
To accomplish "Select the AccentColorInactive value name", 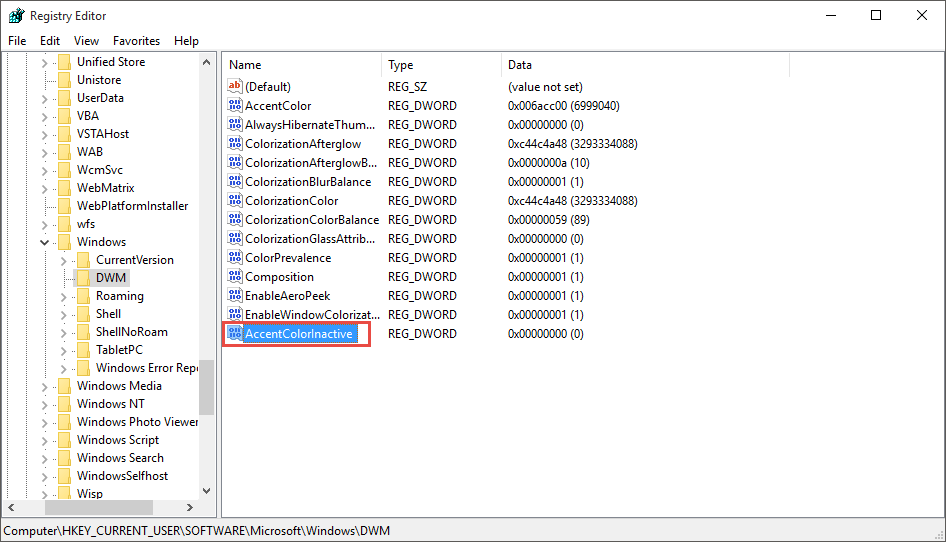I will click(x=299, y=334).
